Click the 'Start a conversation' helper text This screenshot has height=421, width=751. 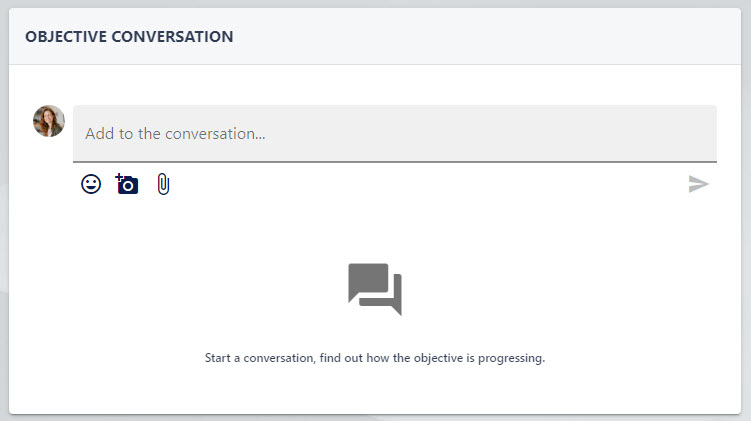[375, 358]
